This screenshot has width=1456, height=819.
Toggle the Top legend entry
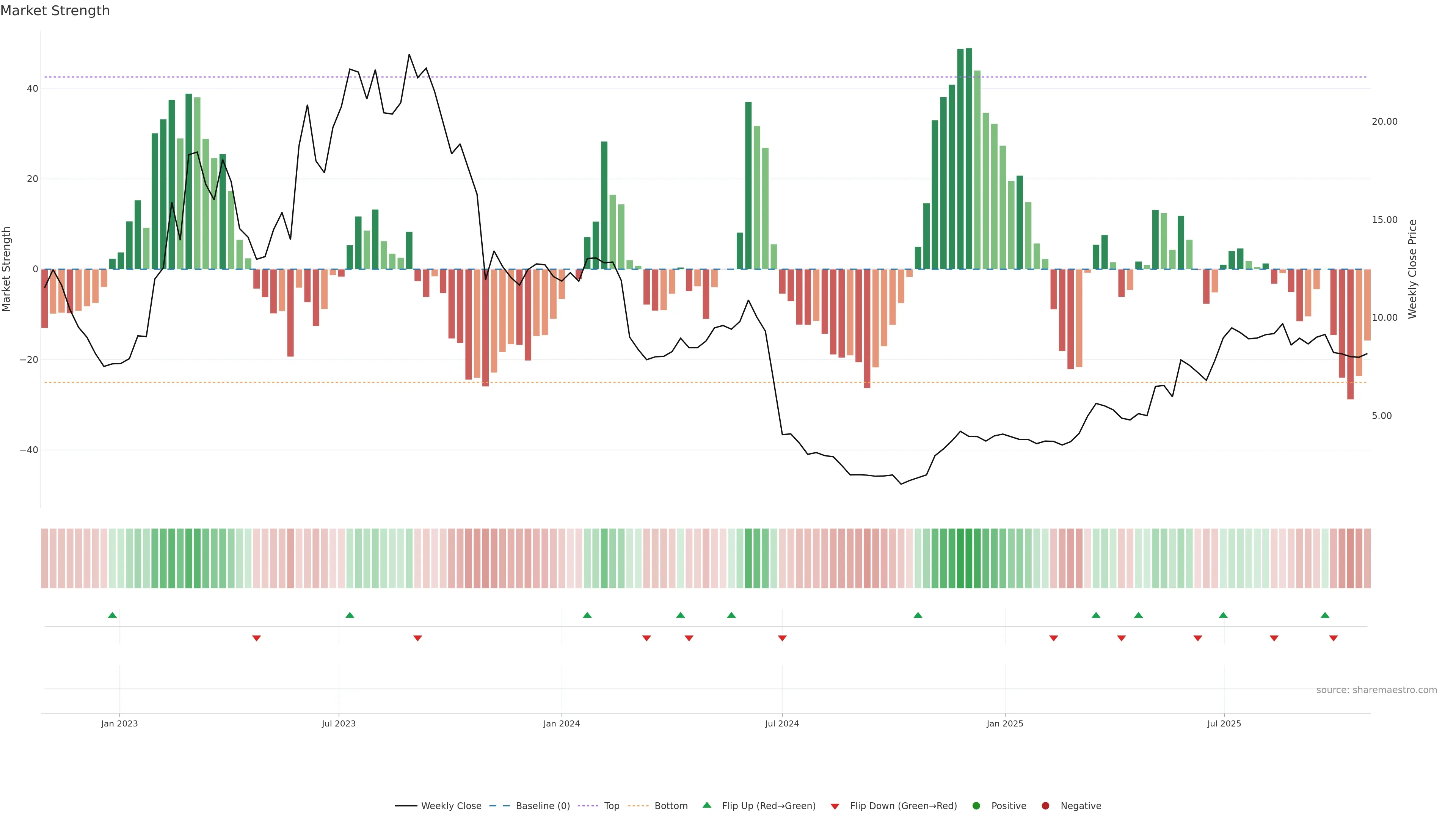(x=612, y=805)
